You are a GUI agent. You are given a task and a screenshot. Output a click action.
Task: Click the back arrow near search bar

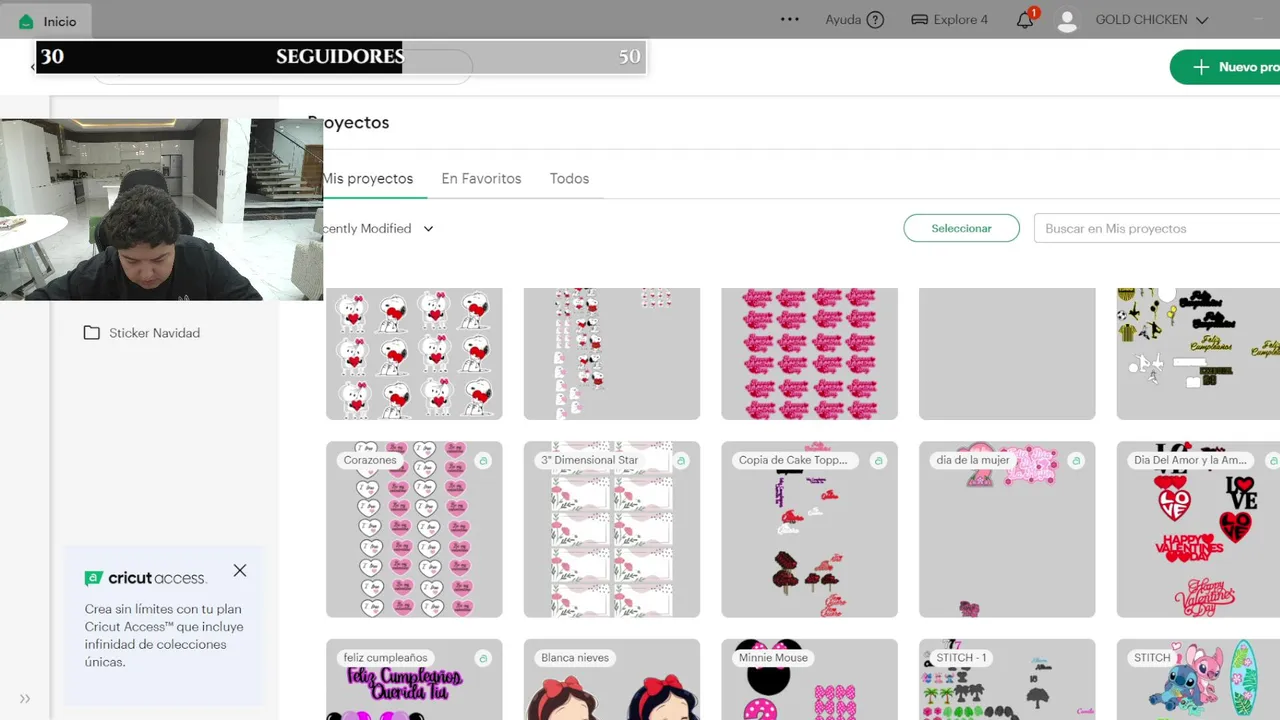click(32, 67)
